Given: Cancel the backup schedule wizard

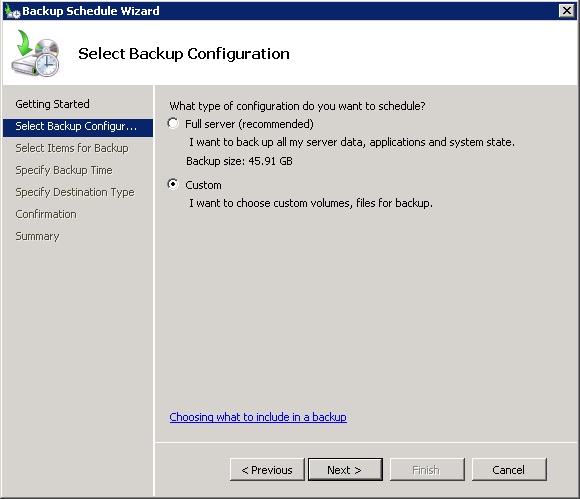Looking at the screenshot, I should [509, 470].
